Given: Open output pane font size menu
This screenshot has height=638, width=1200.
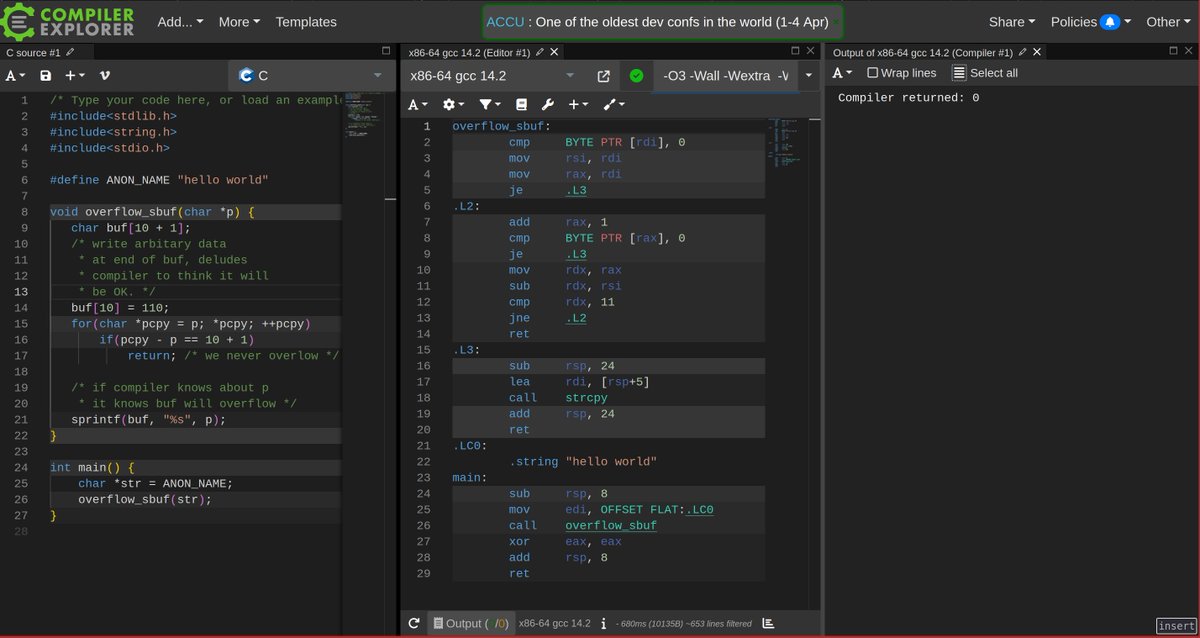Looking at the screenshot, I should click(842, 73).
